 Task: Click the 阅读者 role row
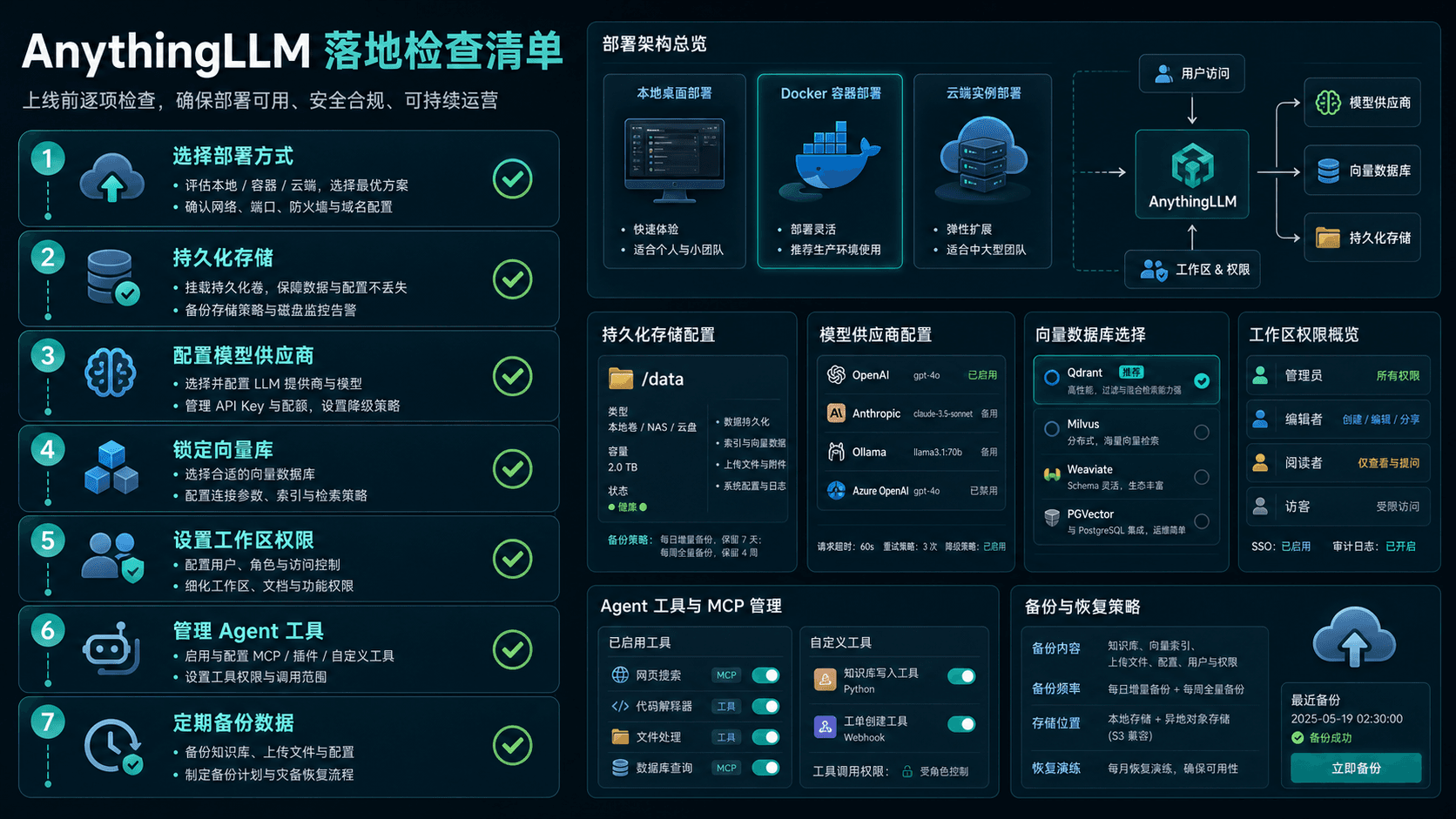tap(1338, 463)
